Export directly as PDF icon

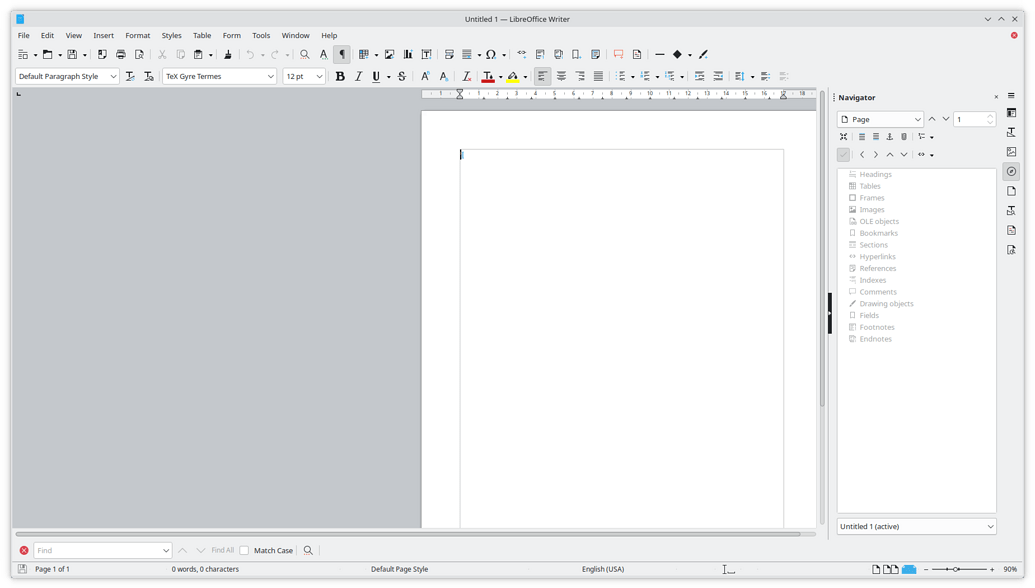tap(102, 55)
